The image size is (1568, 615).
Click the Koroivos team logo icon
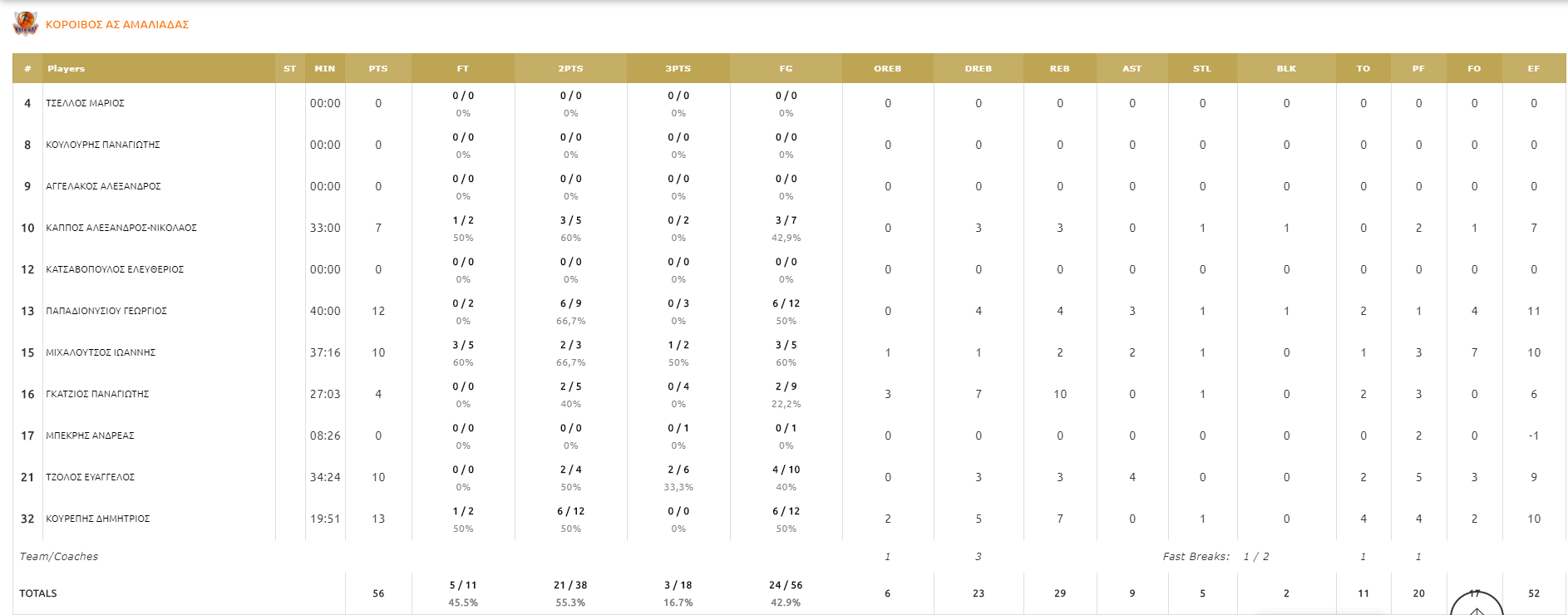click(26, 24)
